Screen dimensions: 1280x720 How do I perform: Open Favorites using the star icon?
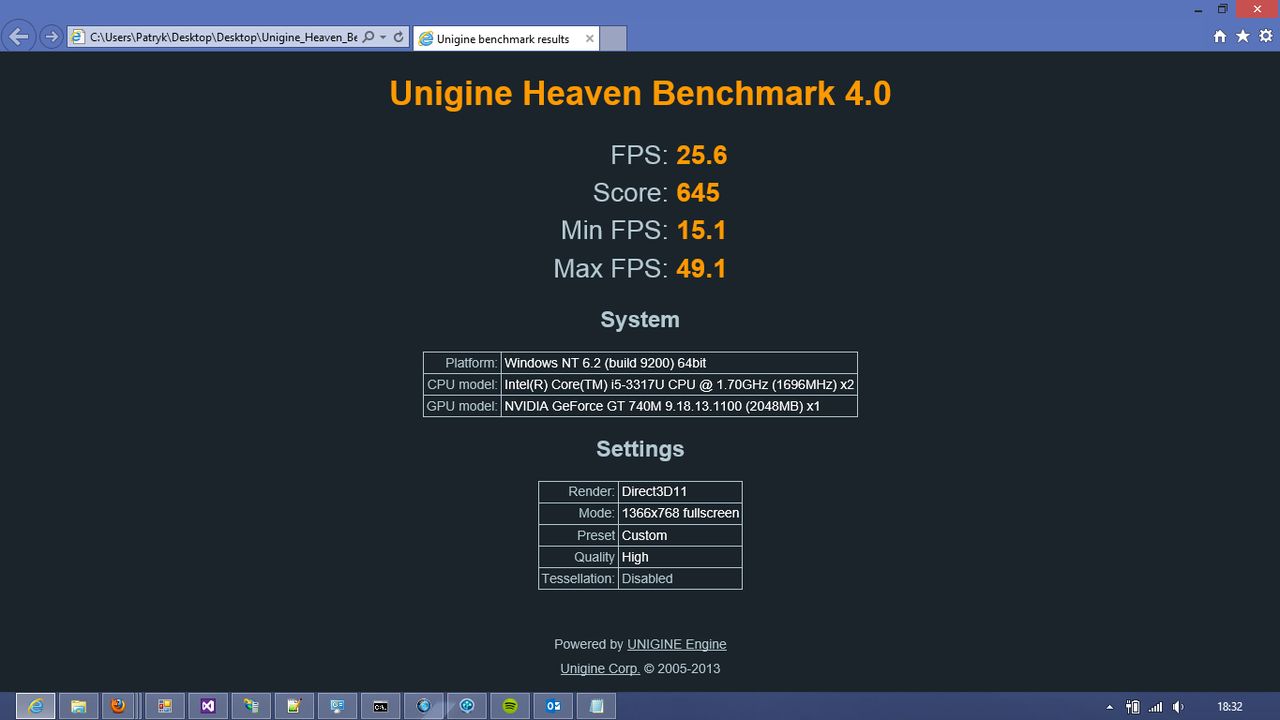(x=1242, y=36)
